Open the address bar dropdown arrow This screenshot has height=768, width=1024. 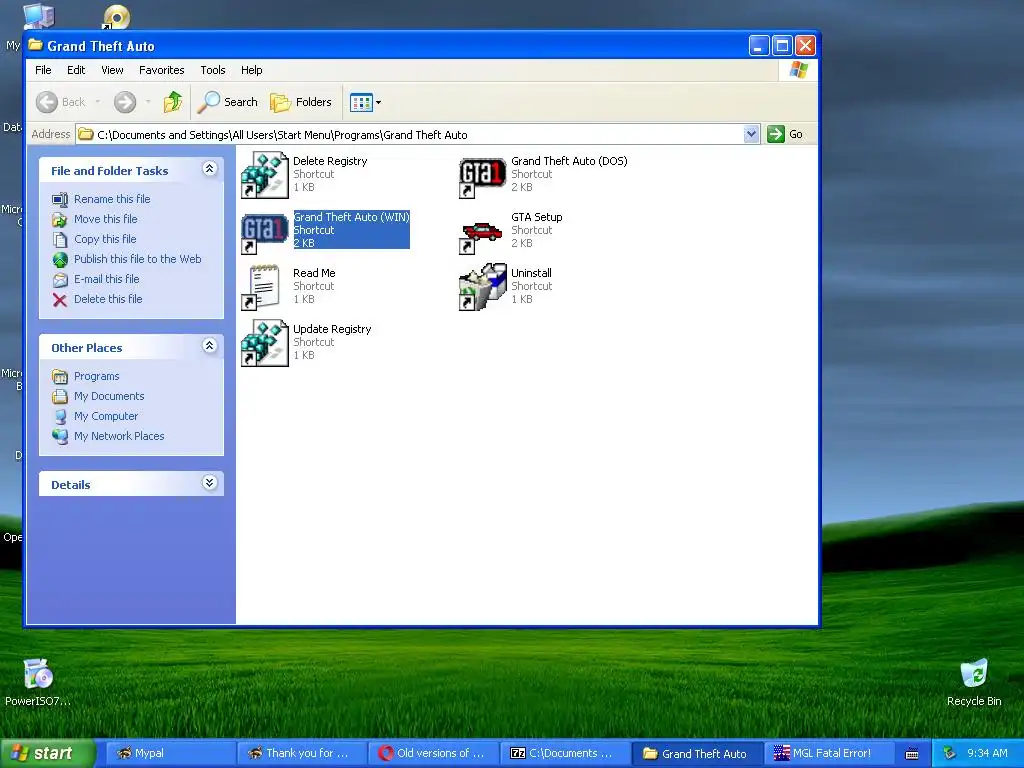click(751, 134)
